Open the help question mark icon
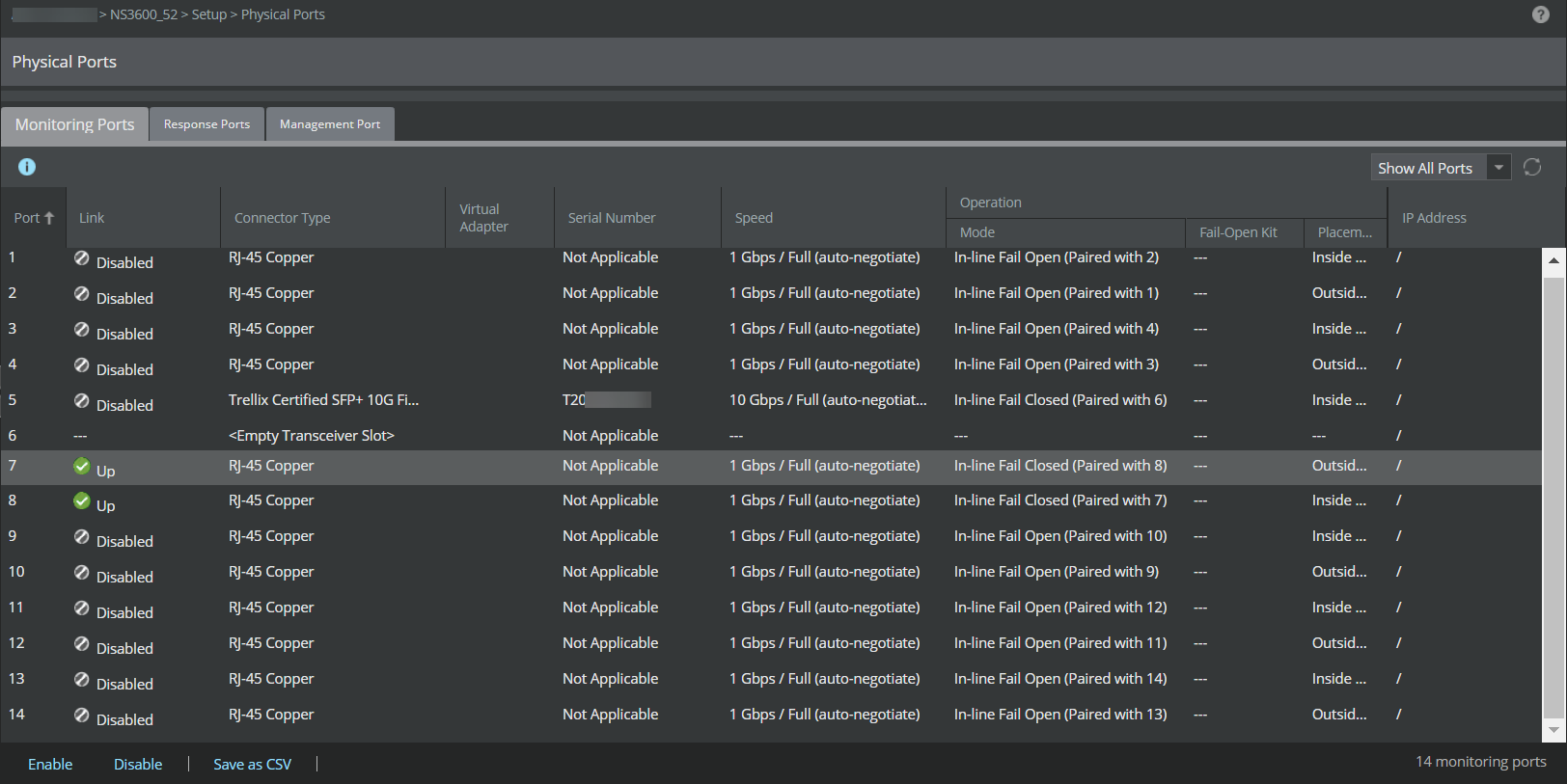 [x=1541, y=14]
